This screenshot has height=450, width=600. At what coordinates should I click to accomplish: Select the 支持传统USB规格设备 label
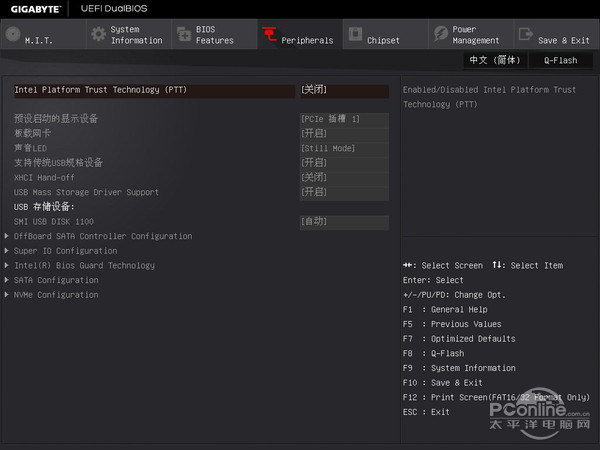coord(58,163)
